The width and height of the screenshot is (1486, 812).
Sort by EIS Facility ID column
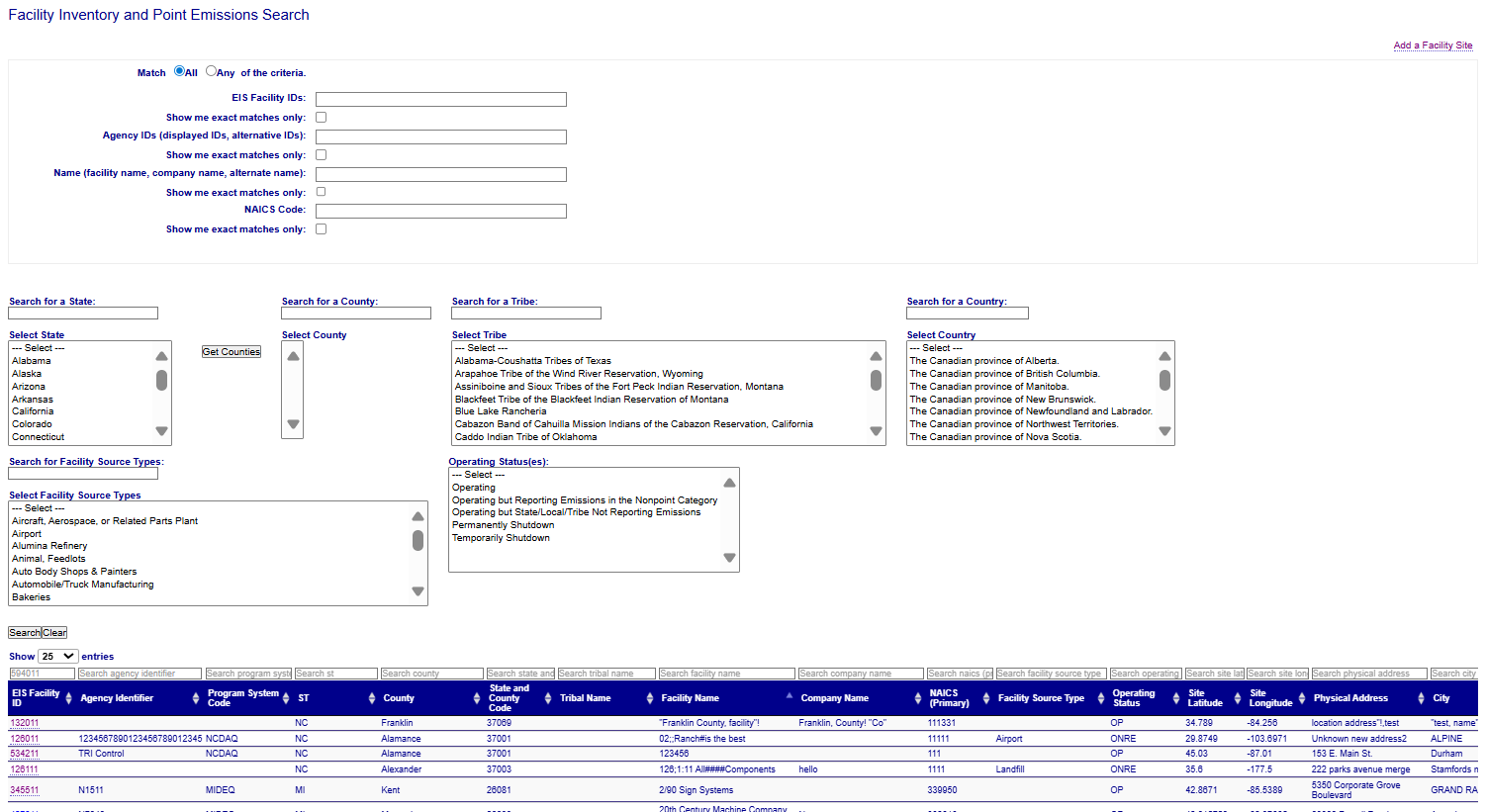(42, 698)
